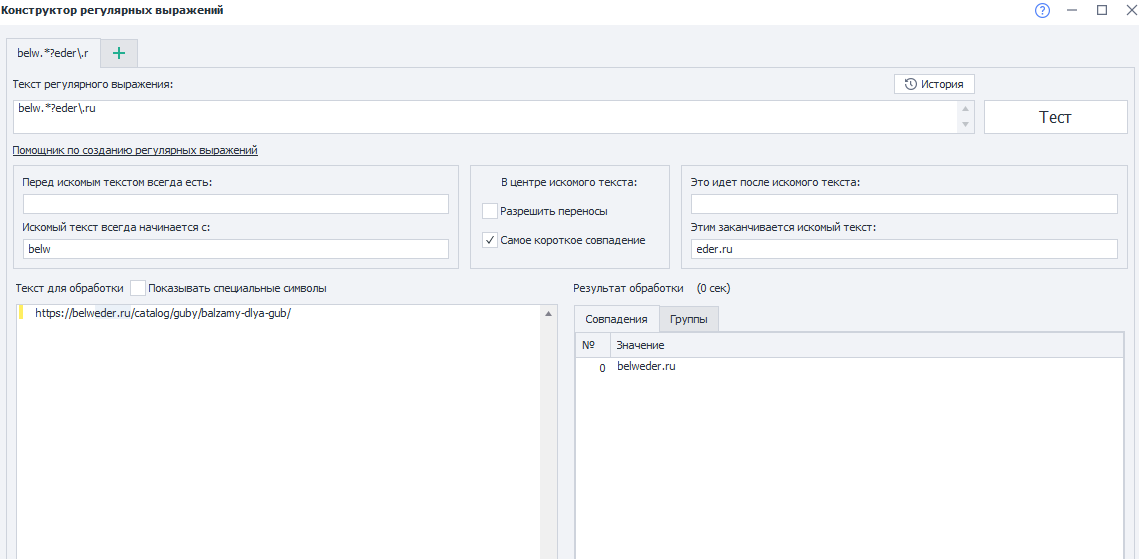Run the regex with Тест button

(1055, 117)
